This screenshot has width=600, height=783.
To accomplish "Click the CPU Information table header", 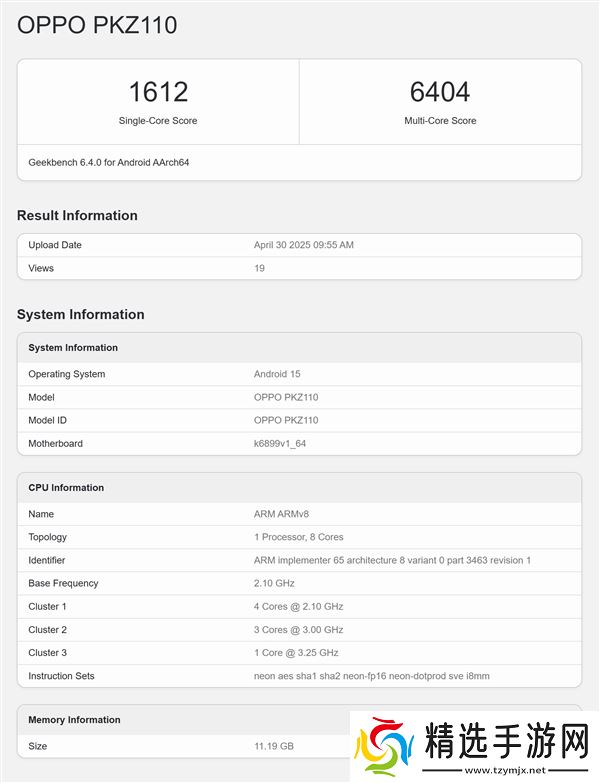I will [66, 488].
